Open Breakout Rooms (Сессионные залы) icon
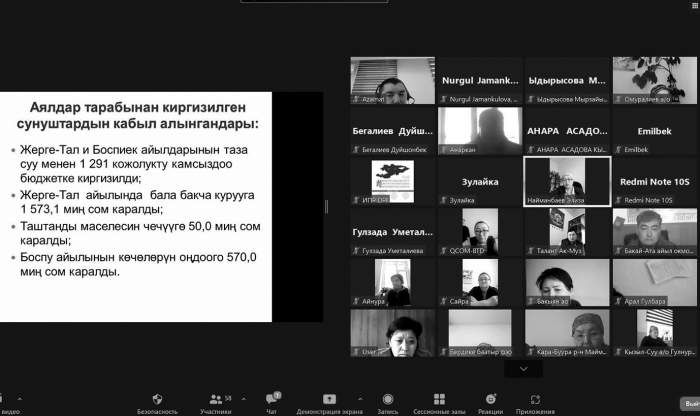This screenshot has width=700, height=416. [x=439, y=398]
